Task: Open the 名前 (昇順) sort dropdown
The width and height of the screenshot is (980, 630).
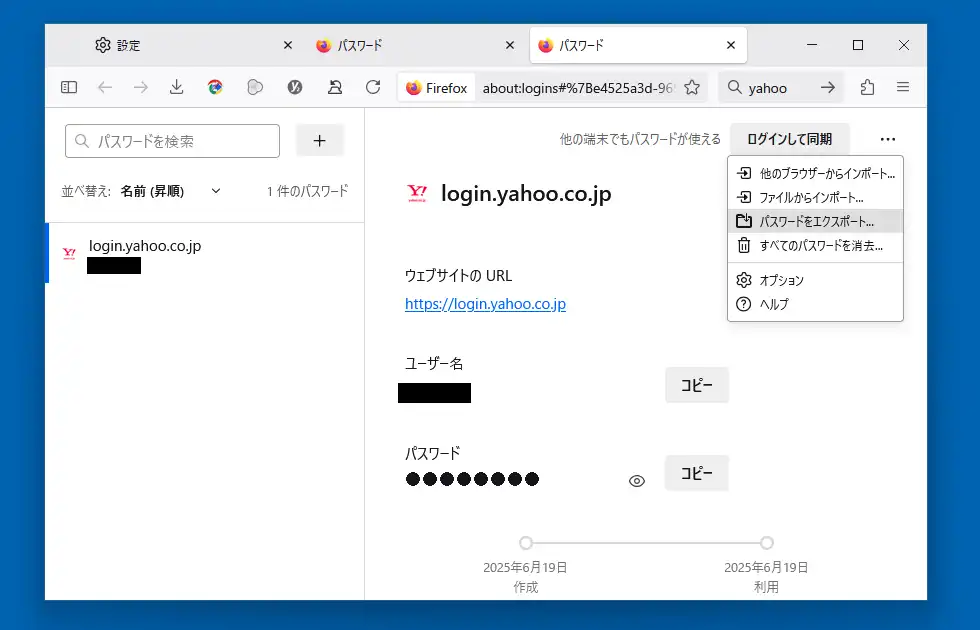Action: 171,191
